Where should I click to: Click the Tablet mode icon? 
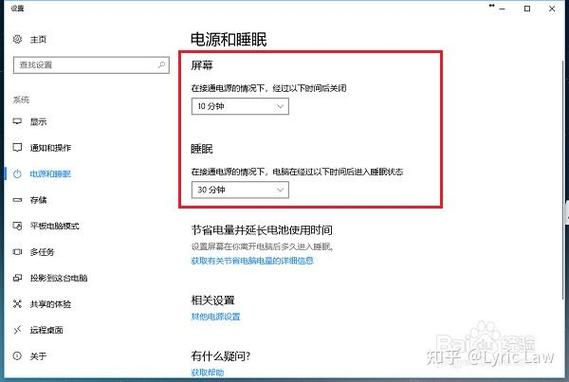coord(17,226)
